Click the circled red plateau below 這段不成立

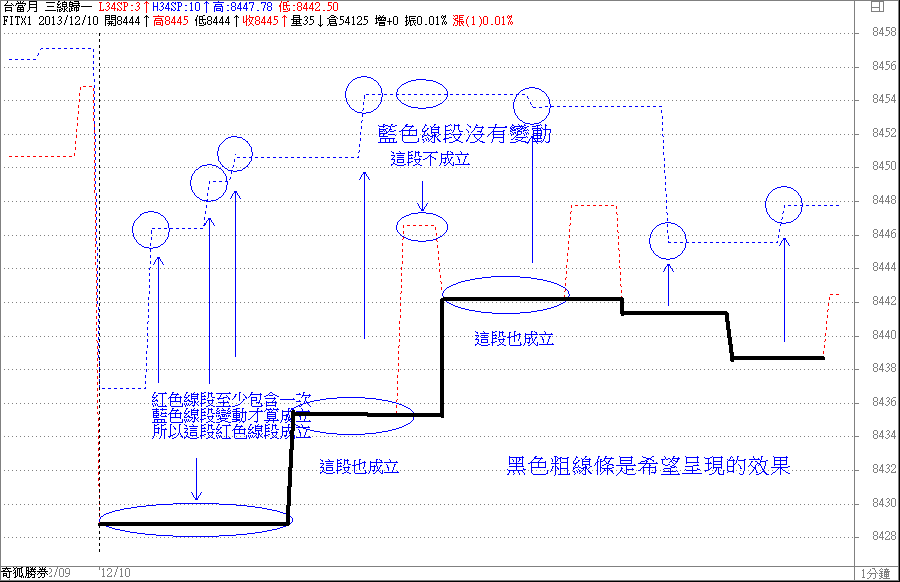(x=421, y=227)
